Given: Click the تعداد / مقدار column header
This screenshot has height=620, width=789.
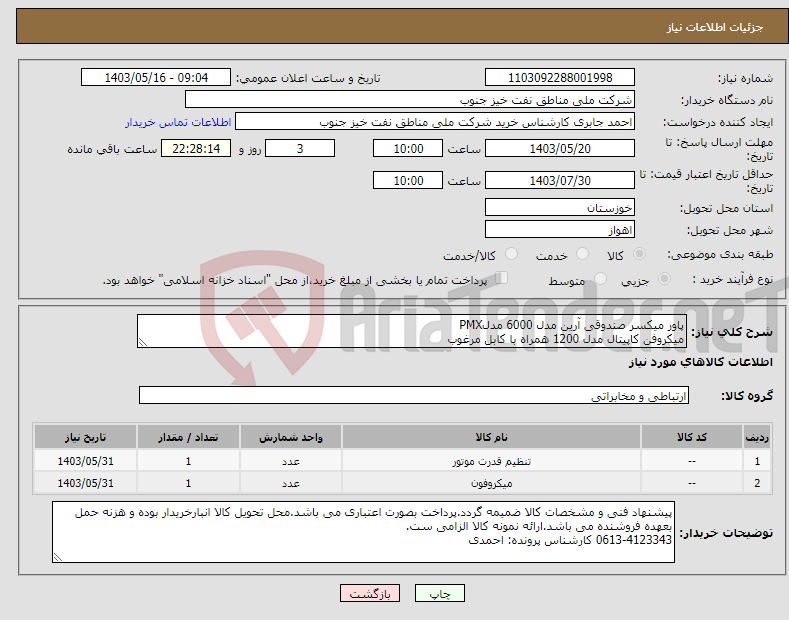Looking at the screenshot, I should [x=188, y=437].
